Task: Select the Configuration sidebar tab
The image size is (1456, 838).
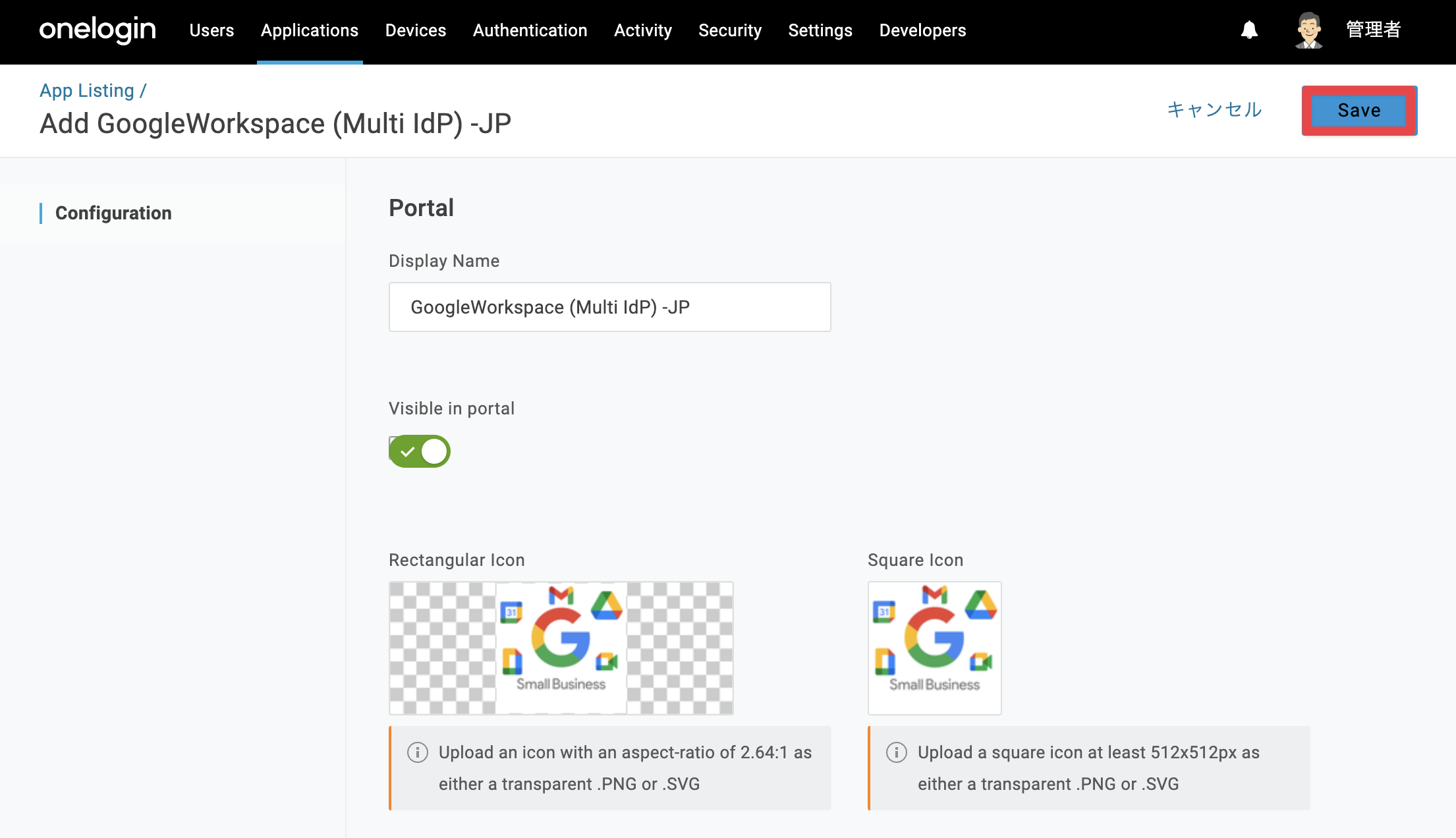Action: click(113, 213)
